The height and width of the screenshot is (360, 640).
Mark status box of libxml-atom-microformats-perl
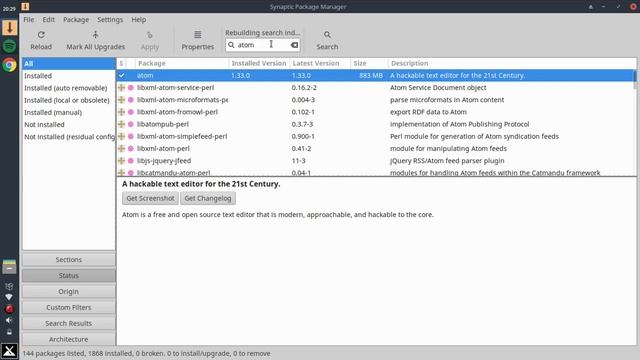(x=121, y=100)
